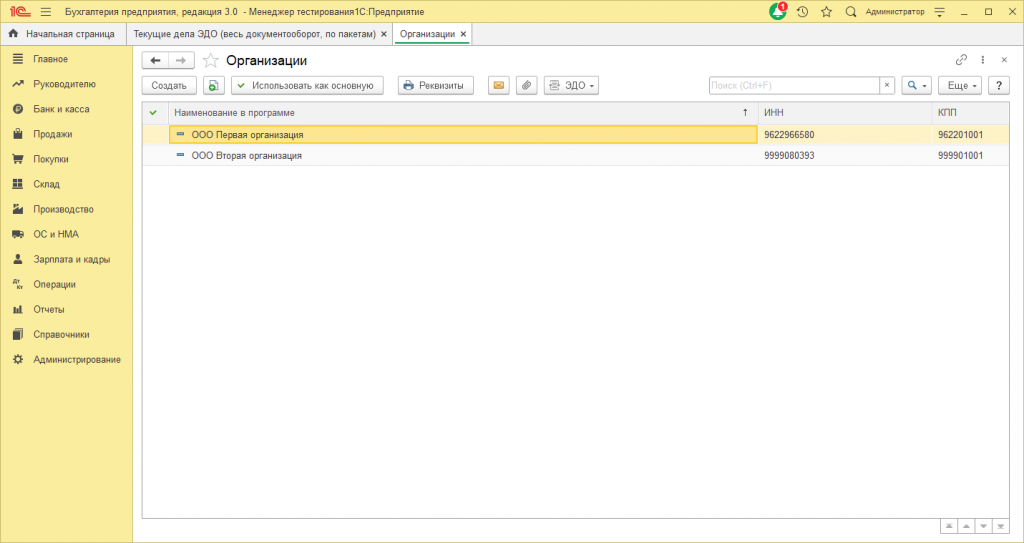Add Организации to favorites star
Screen dimensions: 1024x543
tap(210, 61)
